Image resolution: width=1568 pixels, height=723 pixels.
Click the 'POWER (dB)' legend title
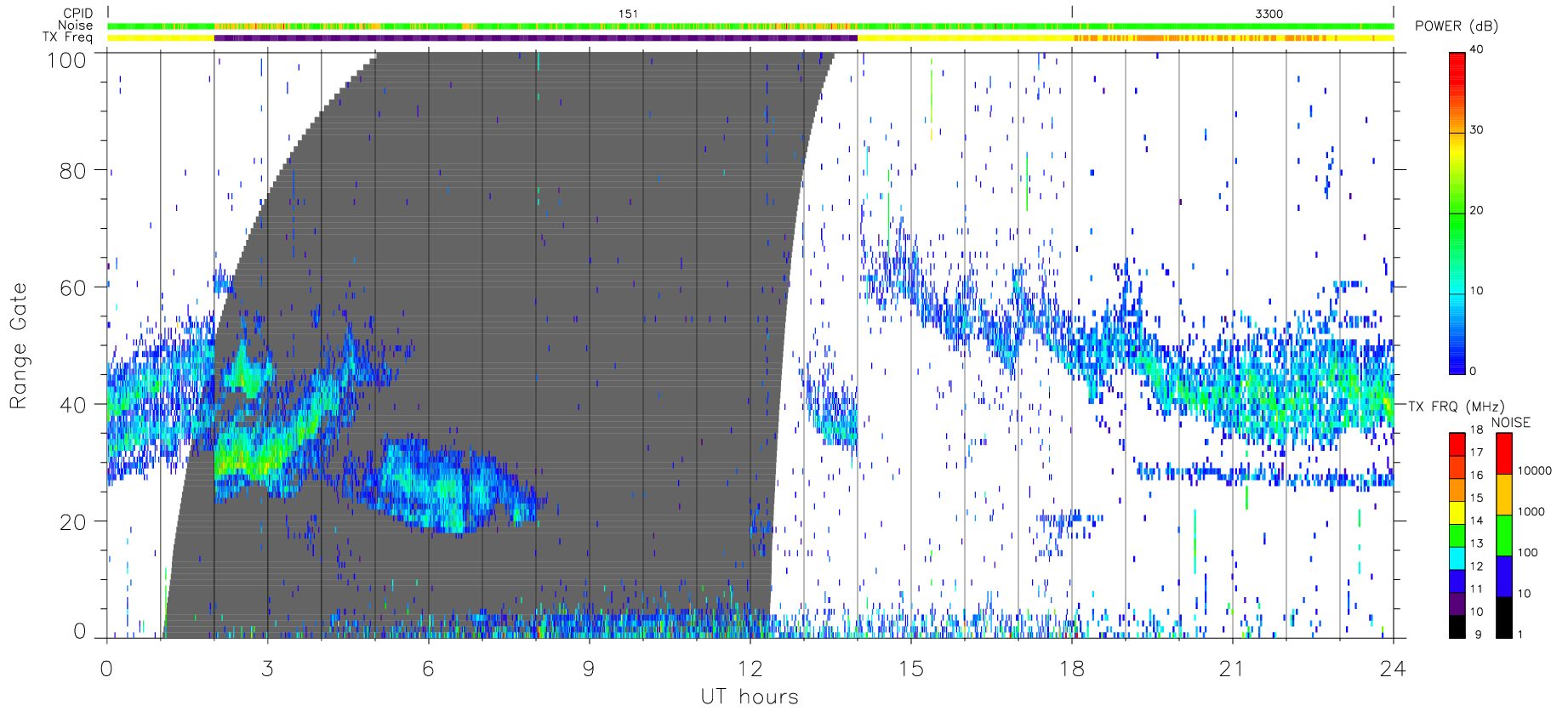pyautogui.click(x=1457, y=26)
